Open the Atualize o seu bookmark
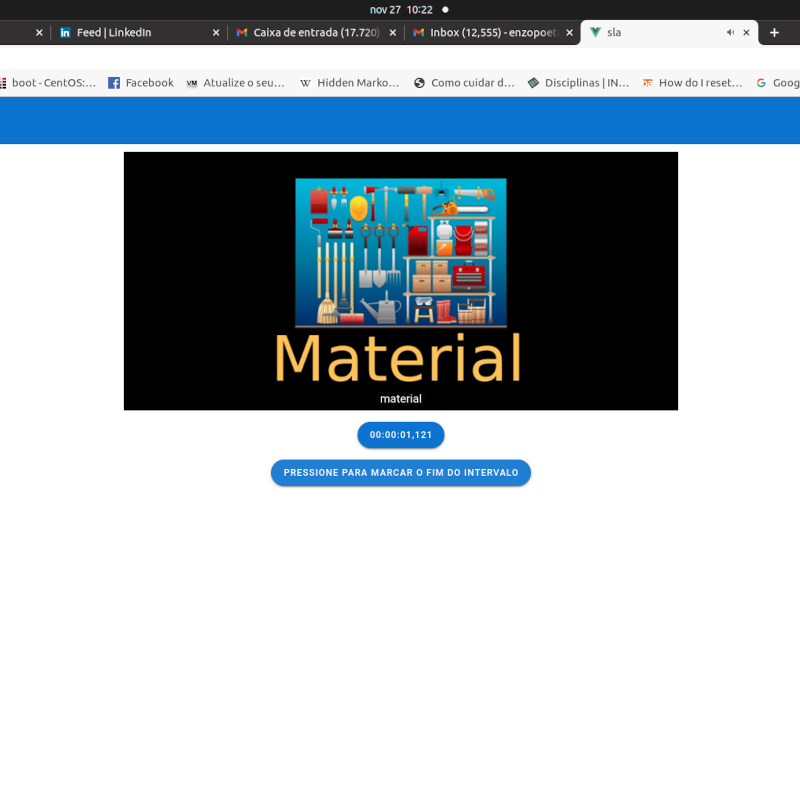The height and width of the screenshot is (799, 800). tap(235, 83)
